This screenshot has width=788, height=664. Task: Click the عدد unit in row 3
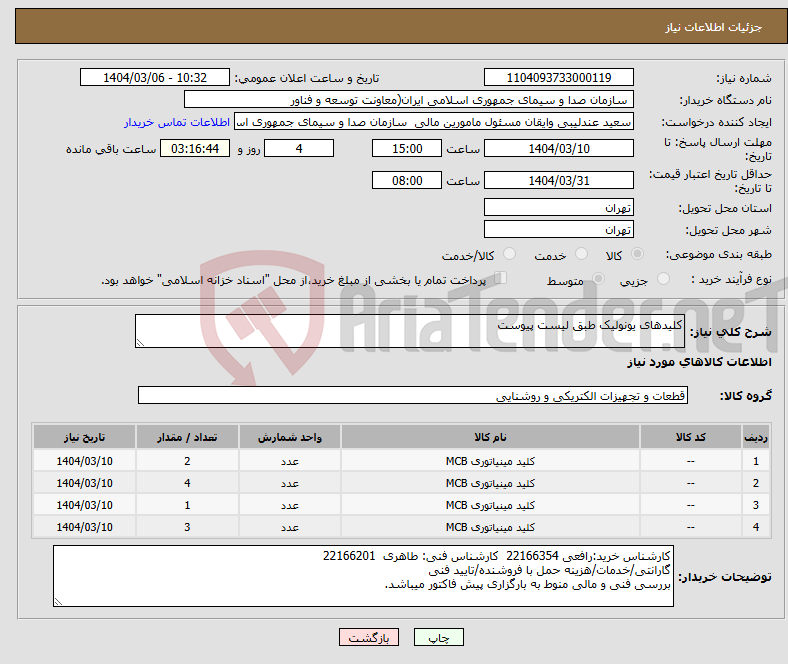(x=290, y=505)
